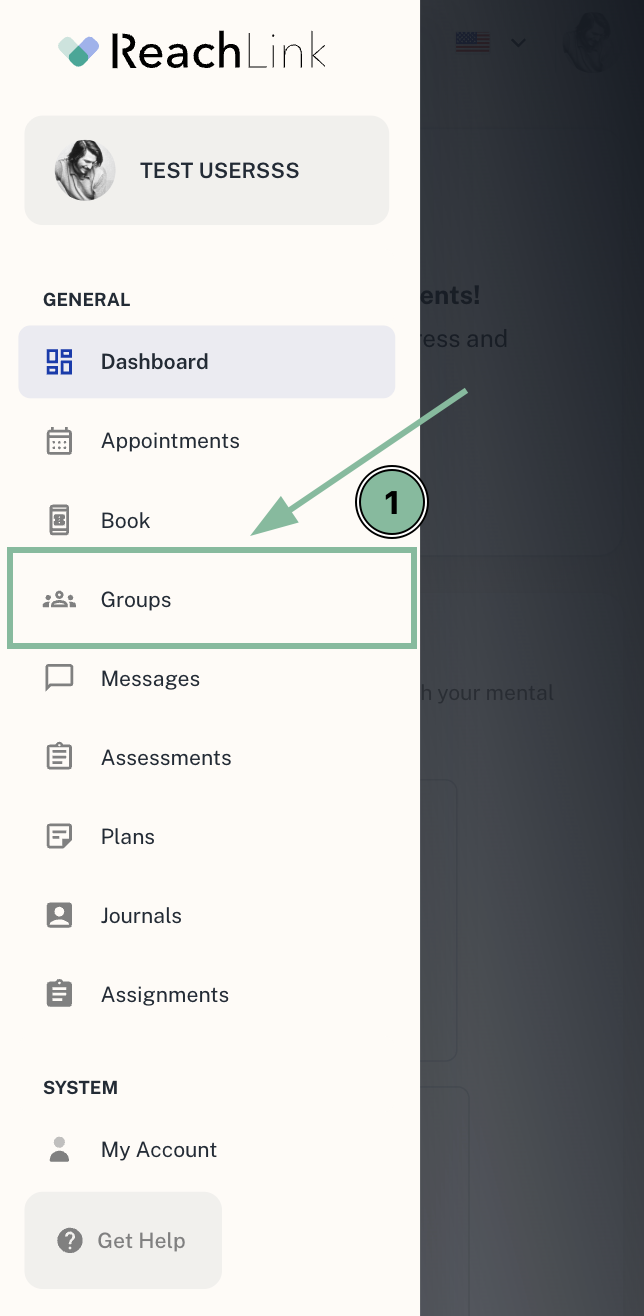Click the Dashboard grid icon
The width and height of the screenshot is (644, 1316).
[x=60, y=362]
